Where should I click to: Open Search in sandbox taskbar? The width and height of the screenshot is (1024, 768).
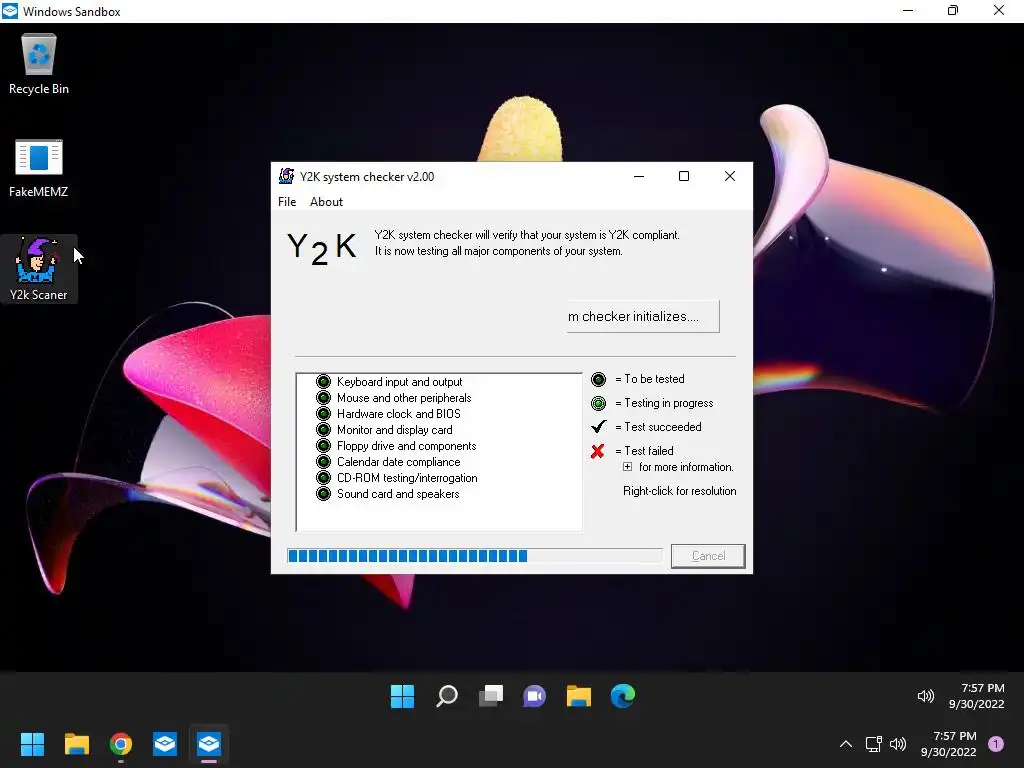point(447,696)
